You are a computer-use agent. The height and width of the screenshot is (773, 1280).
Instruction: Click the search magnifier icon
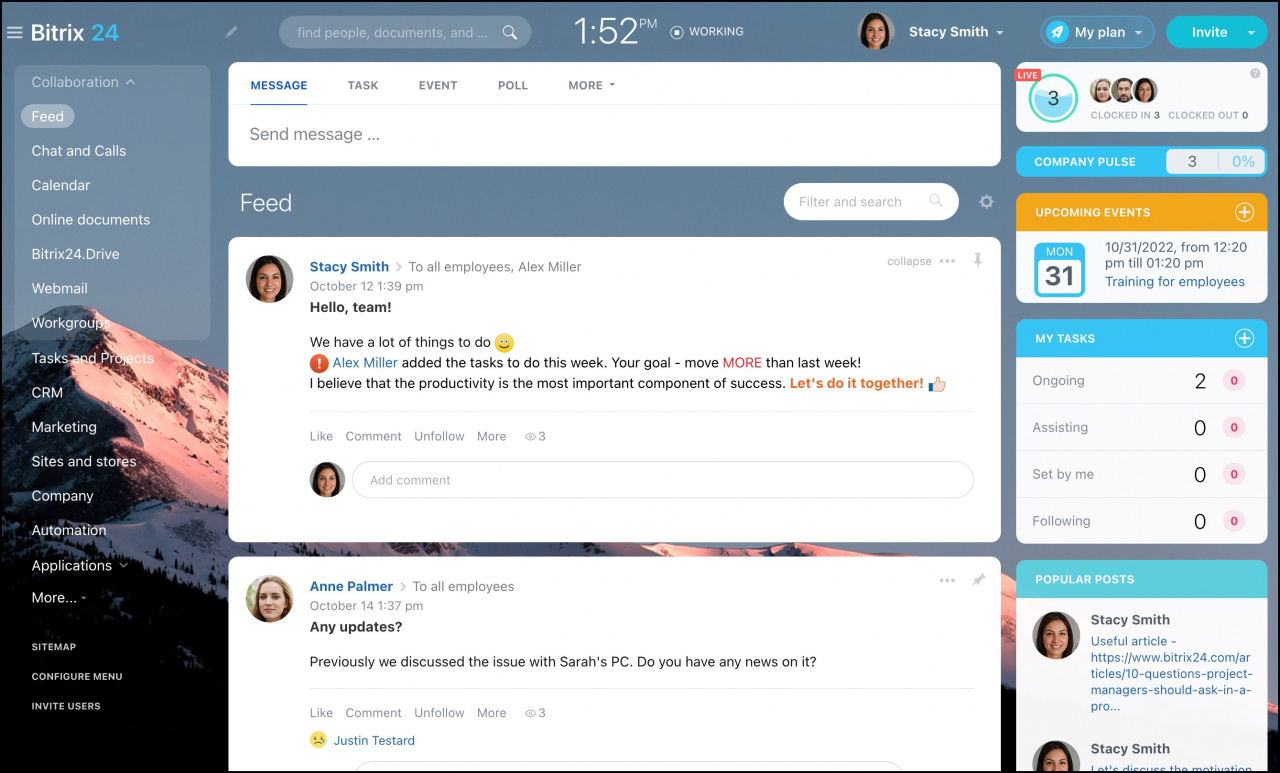coord(510,31)
